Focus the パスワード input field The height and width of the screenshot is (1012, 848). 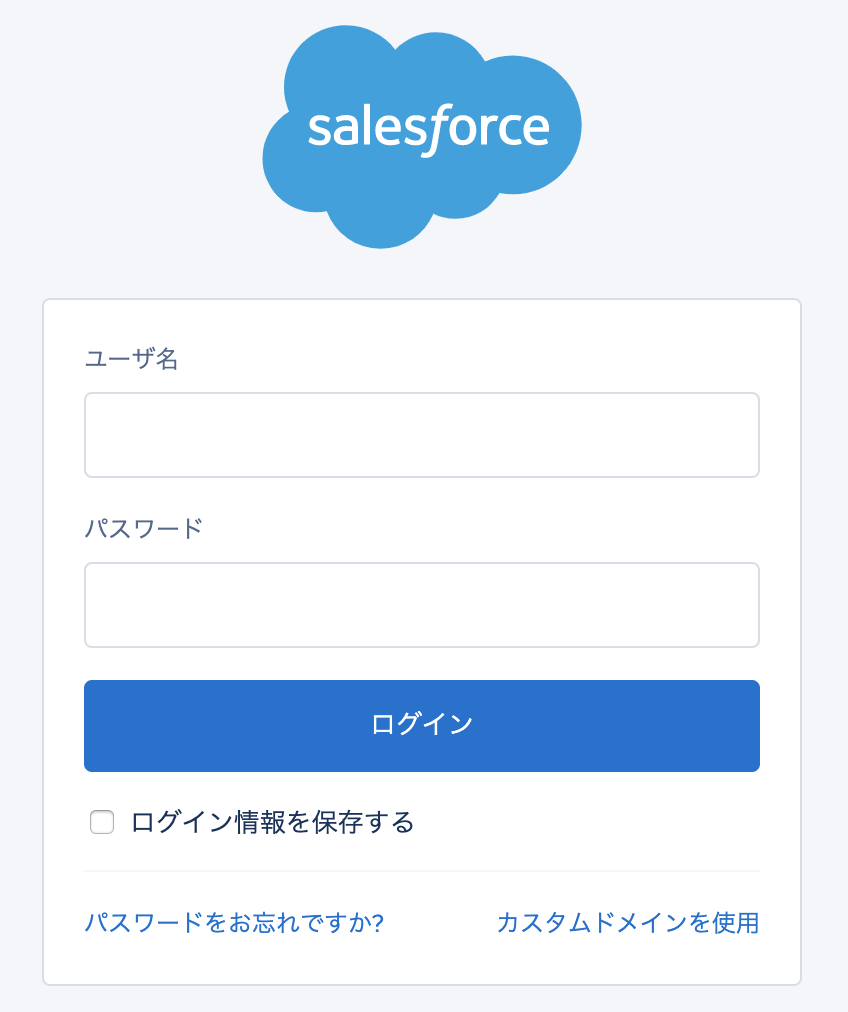[x=422, y=605]
